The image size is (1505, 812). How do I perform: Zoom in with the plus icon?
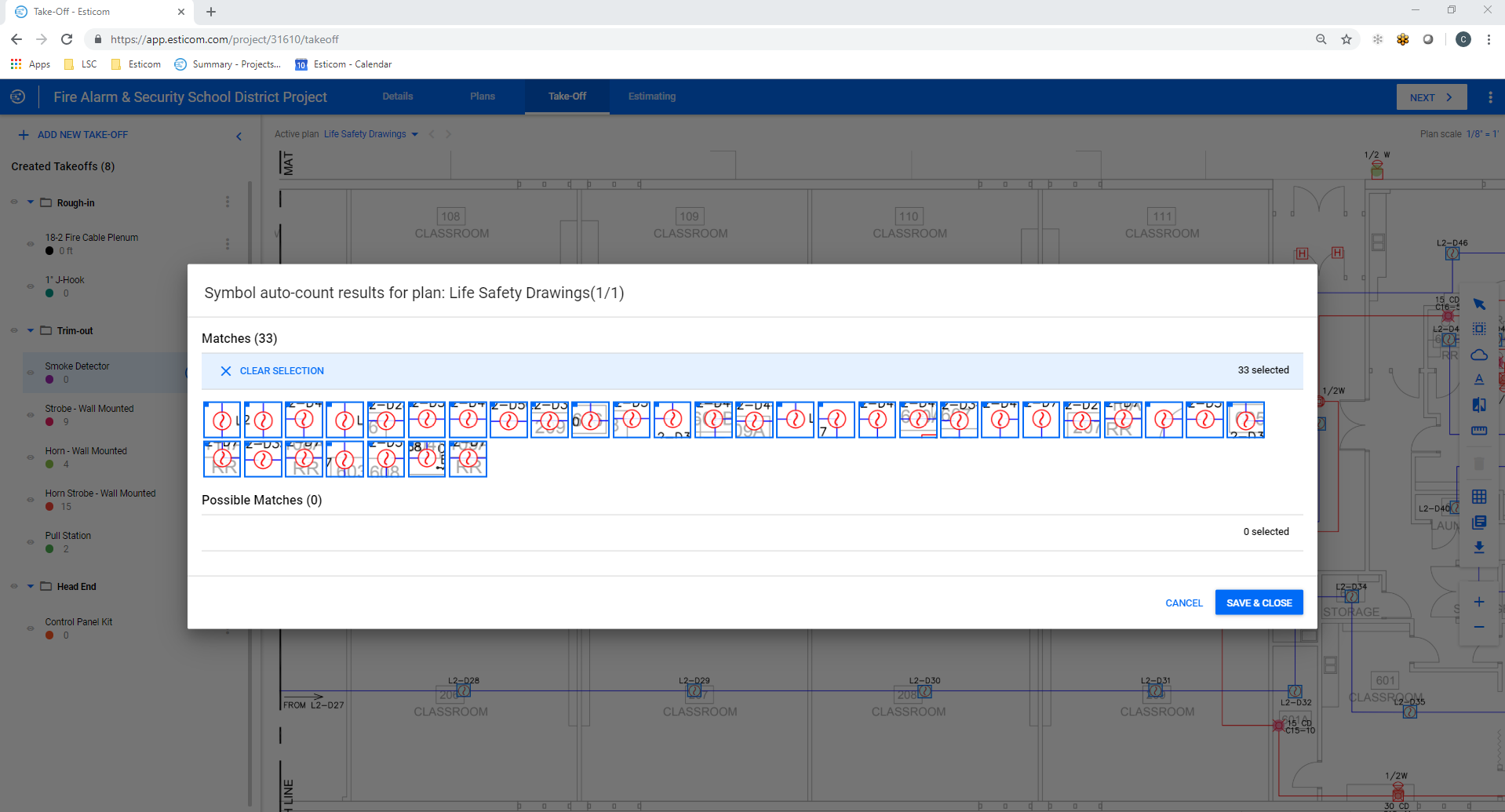(1479, 602)
